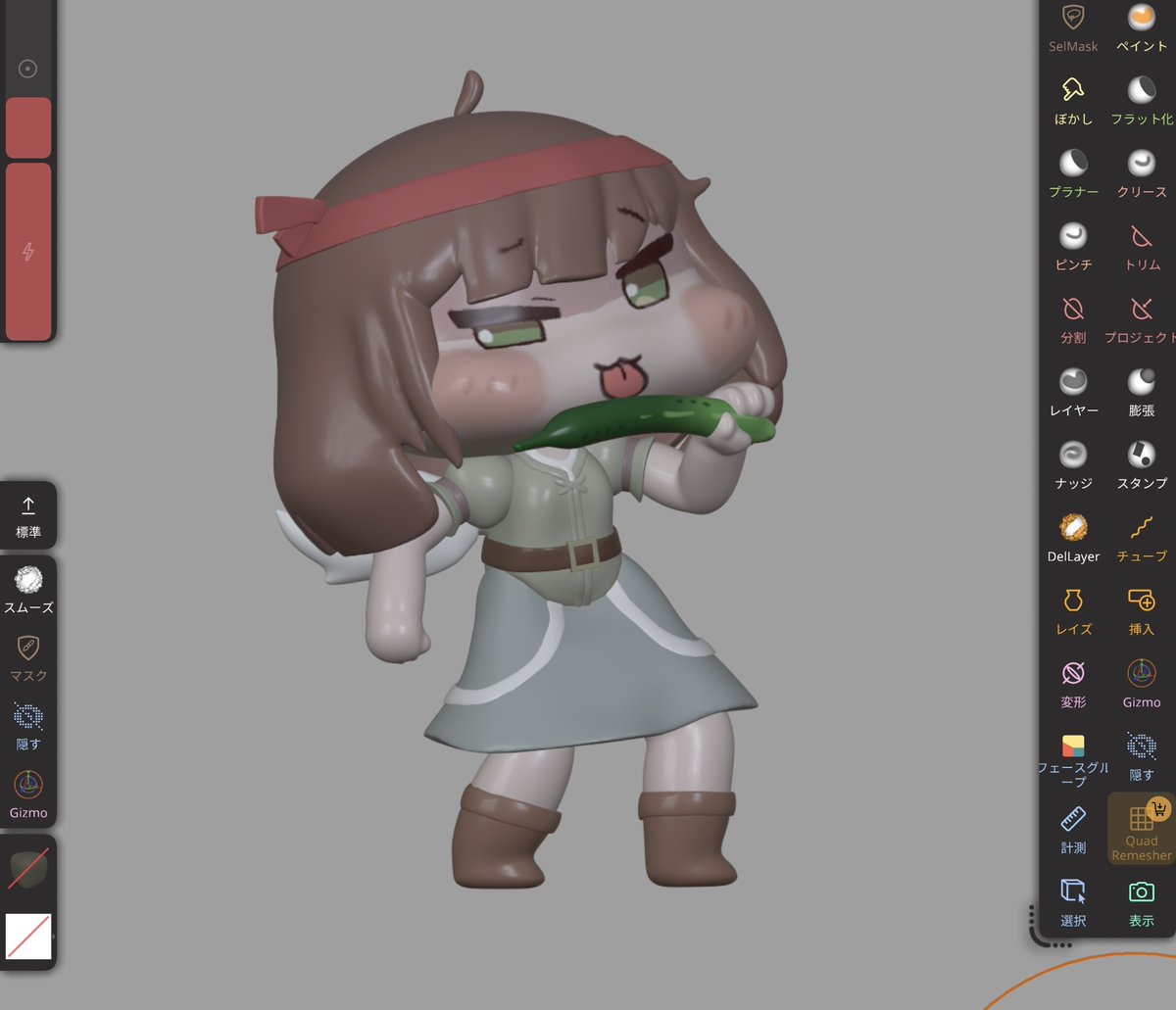Open the crossed-out material sphere picker
Screen dimensions: 1176x1010
[x=28, y=869]
